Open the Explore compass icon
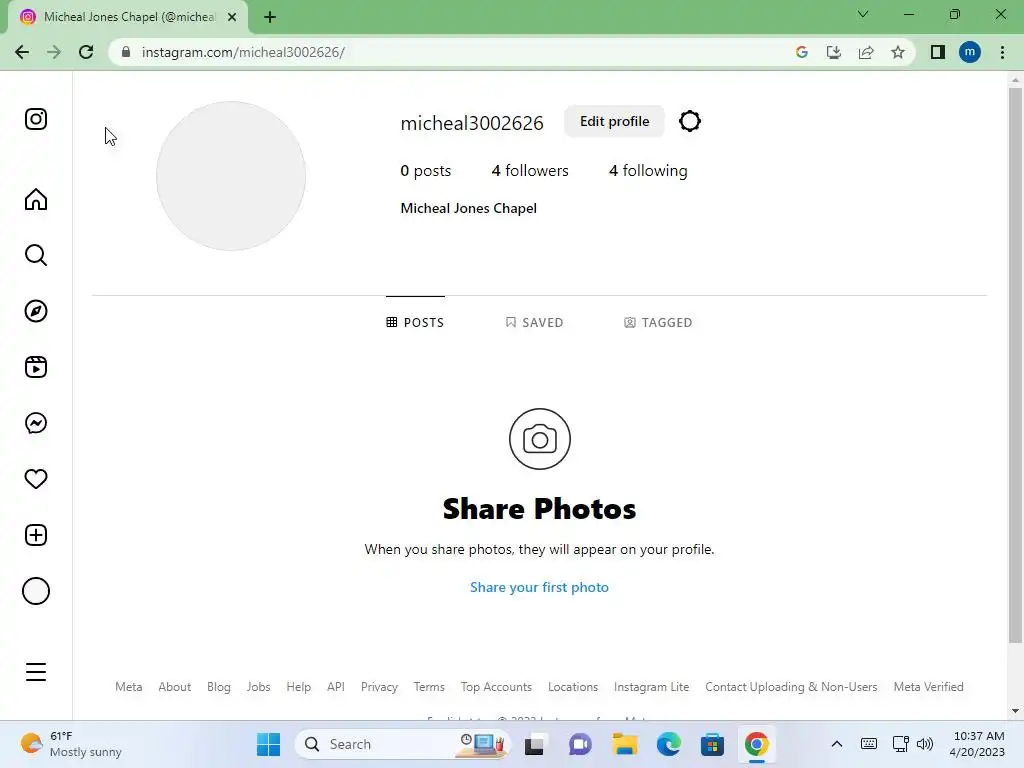 pyautogui.click(x=36, y=311)
